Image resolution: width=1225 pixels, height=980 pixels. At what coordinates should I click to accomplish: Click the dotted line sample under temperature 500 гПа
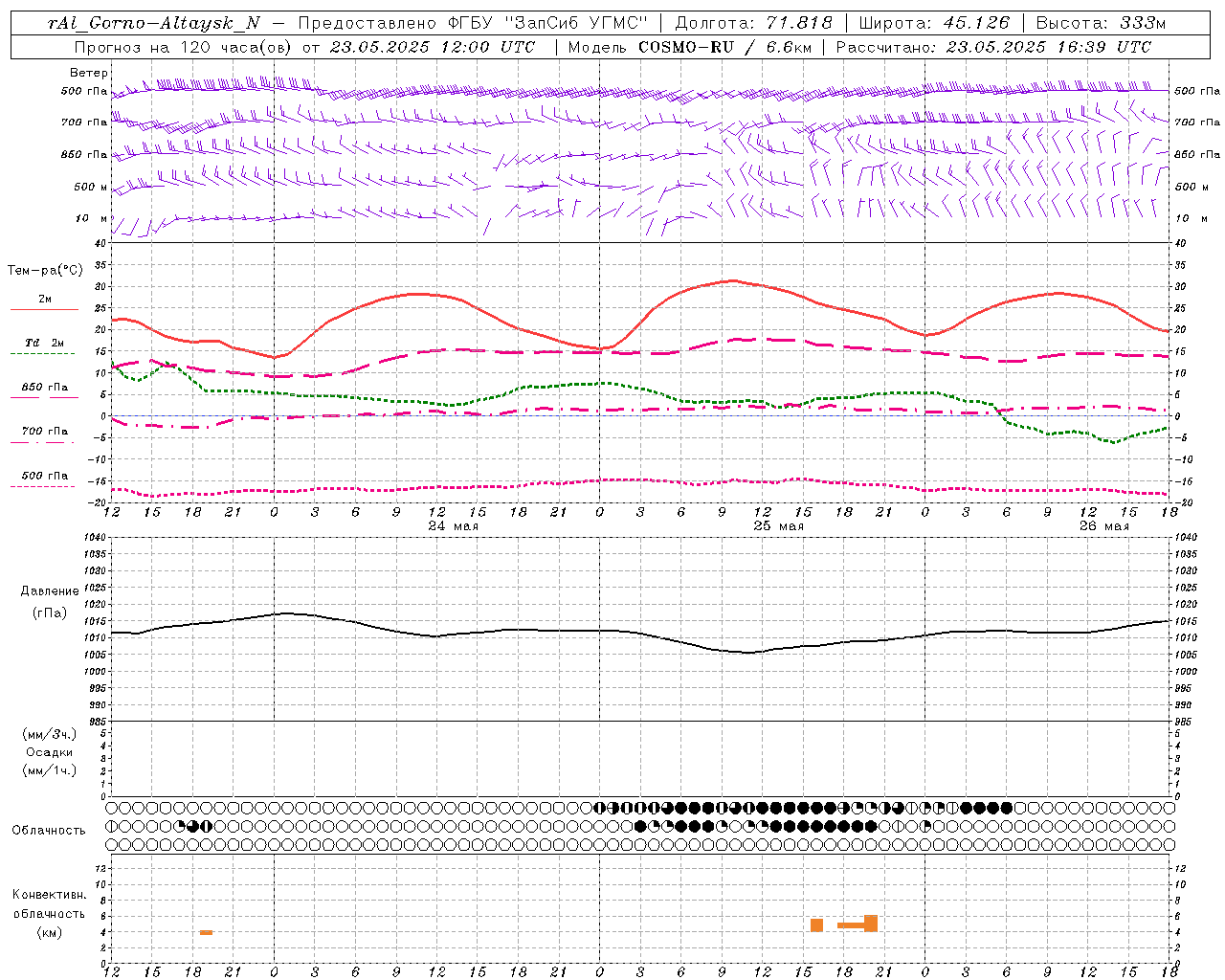44,486
